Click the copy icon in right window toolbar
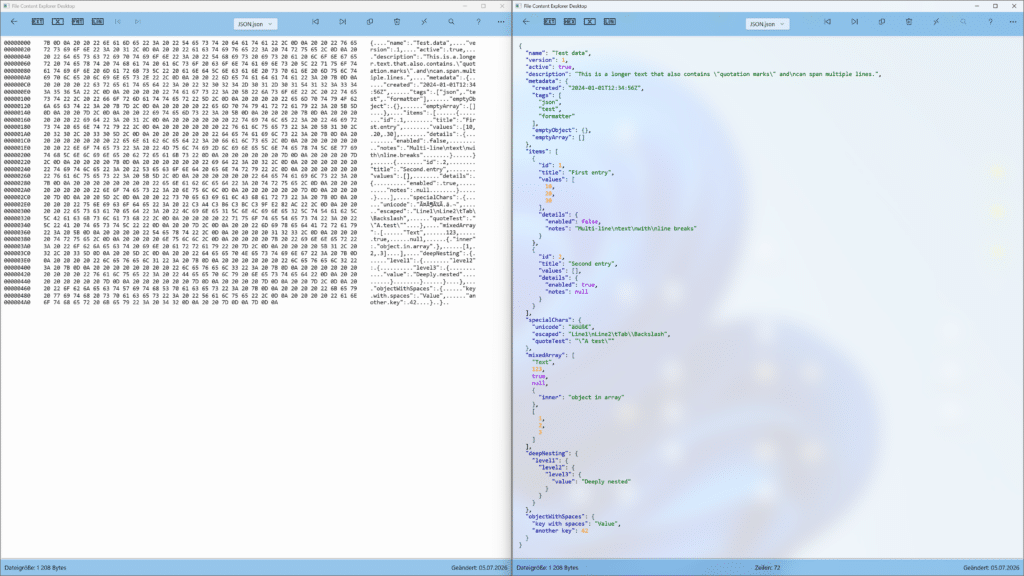 pos(882,22)
